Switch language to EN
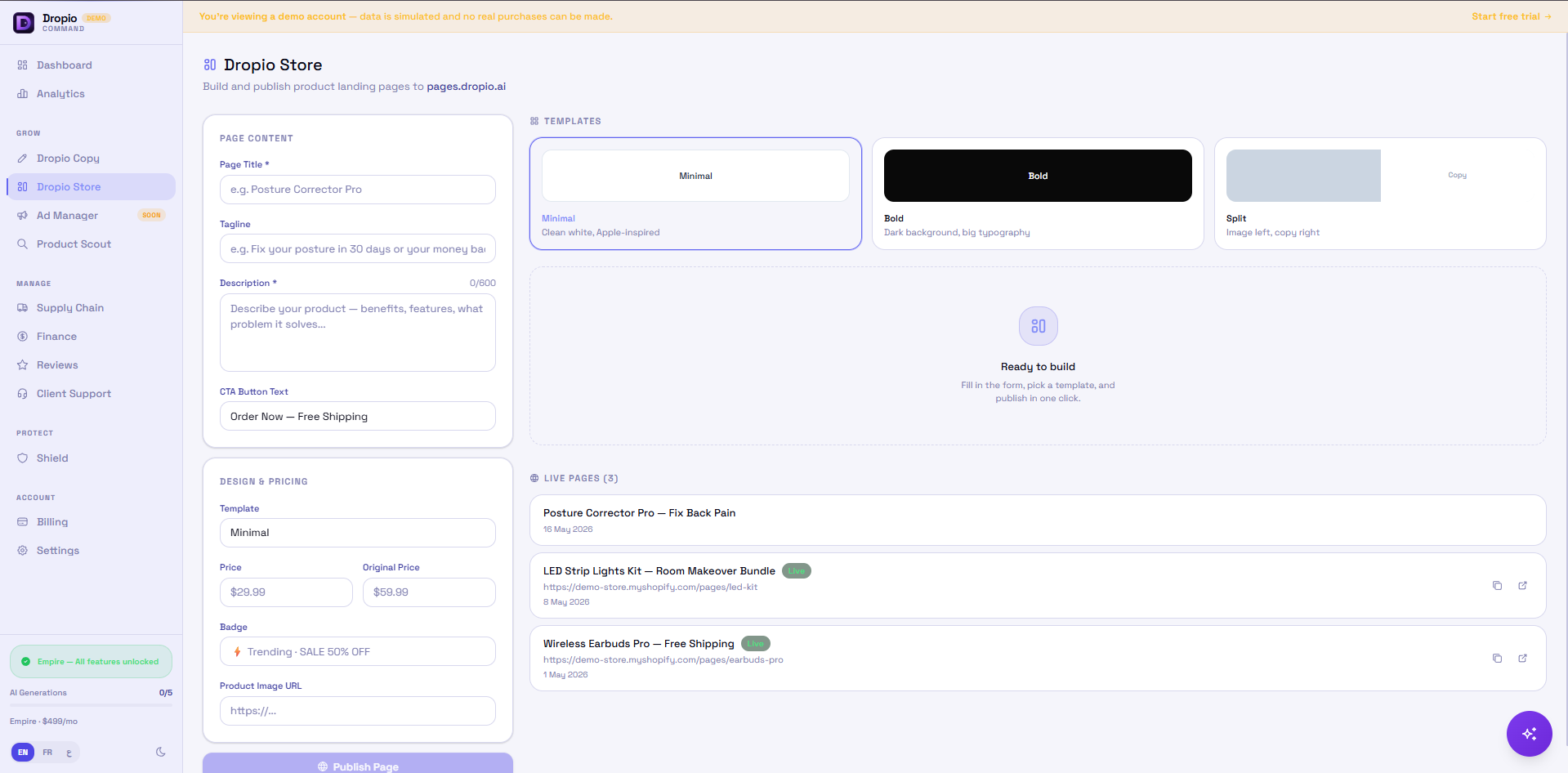Image resolution: width=1568 pixels, height=773 pixels. (x=23, y=753)
